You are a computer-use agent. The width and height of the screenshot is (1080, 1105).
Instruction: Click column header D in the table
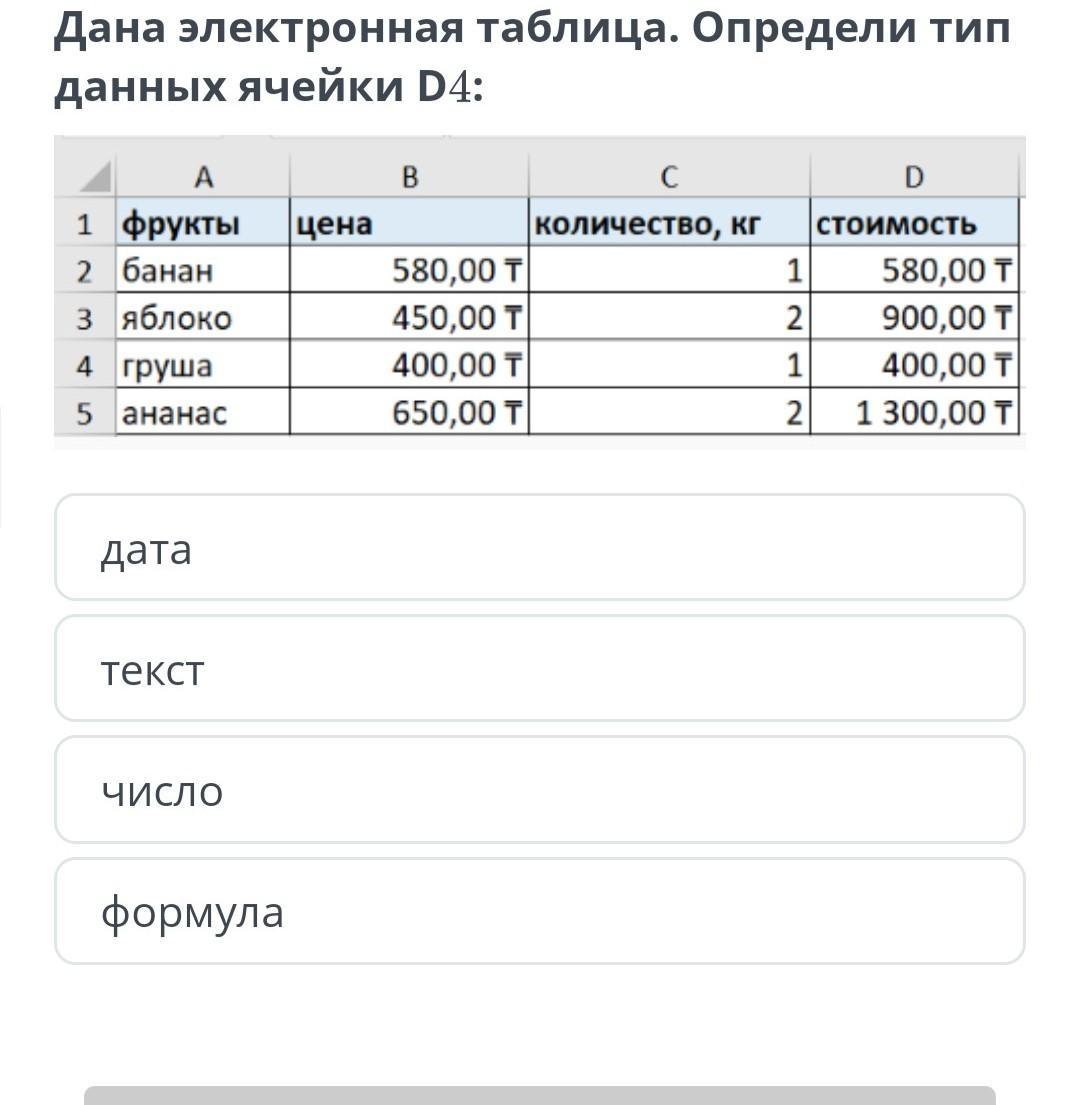[914, 176]
